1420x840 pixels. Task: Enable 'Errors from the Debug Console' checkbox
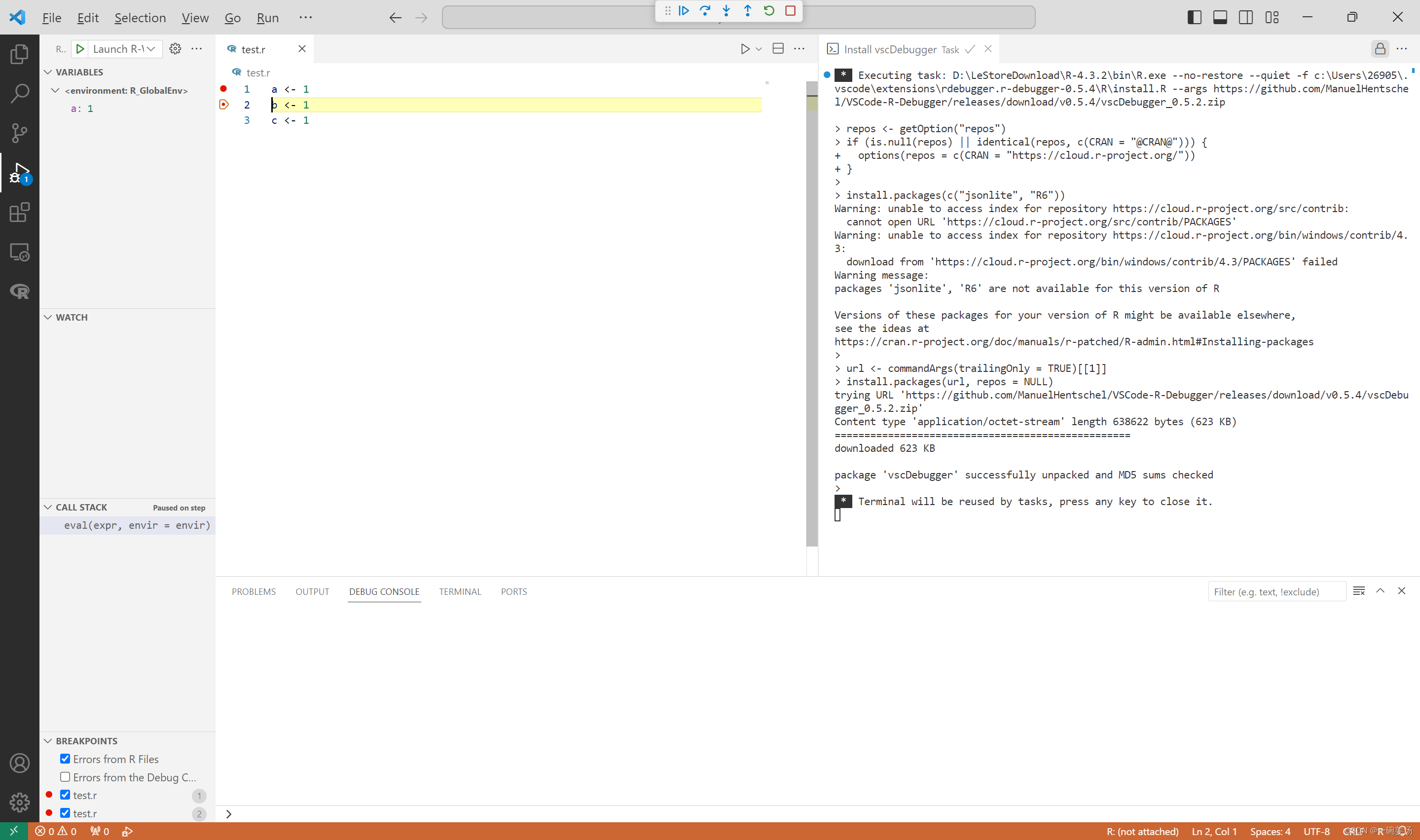click(65, 776)
